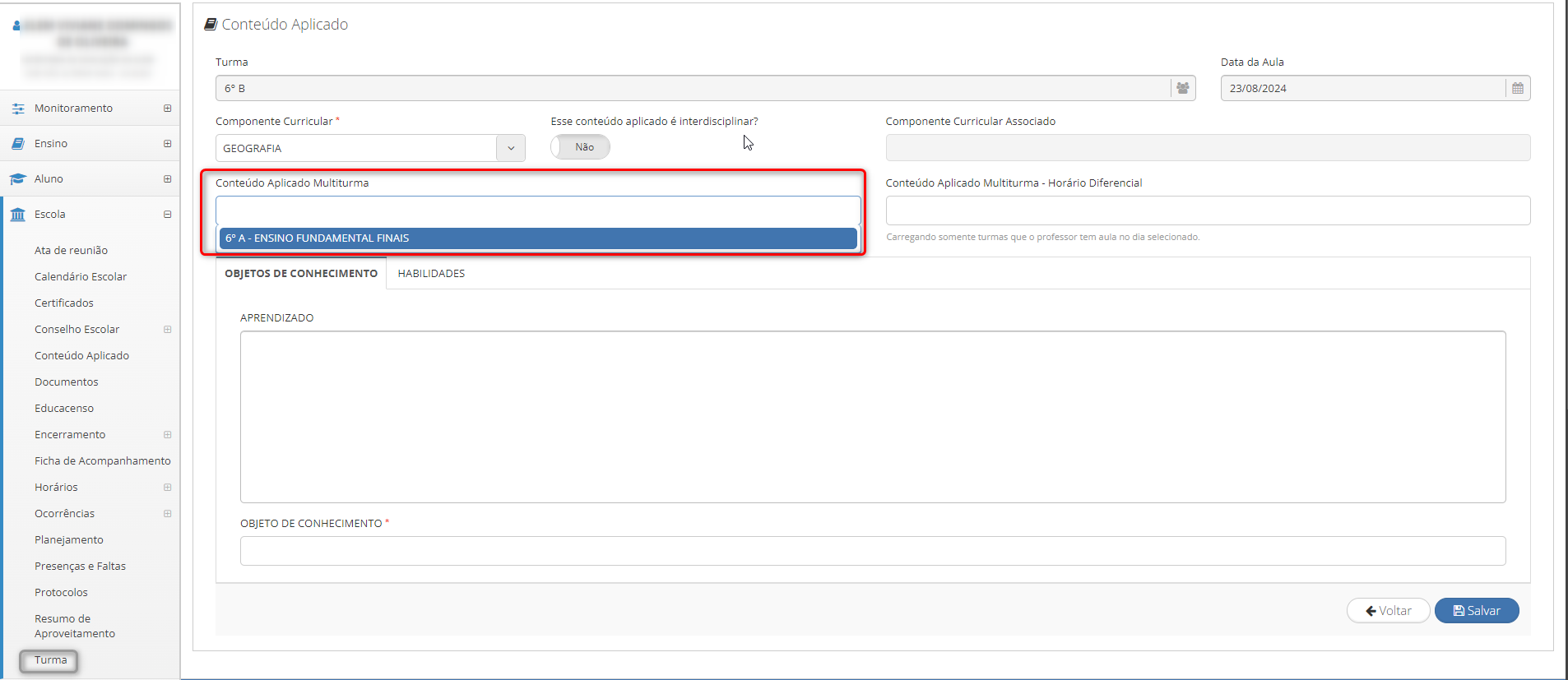The width and height of the screenshot is (1568, 680).
Task: Open Ficha de Acompanhamento menu item
Action: 103,461
